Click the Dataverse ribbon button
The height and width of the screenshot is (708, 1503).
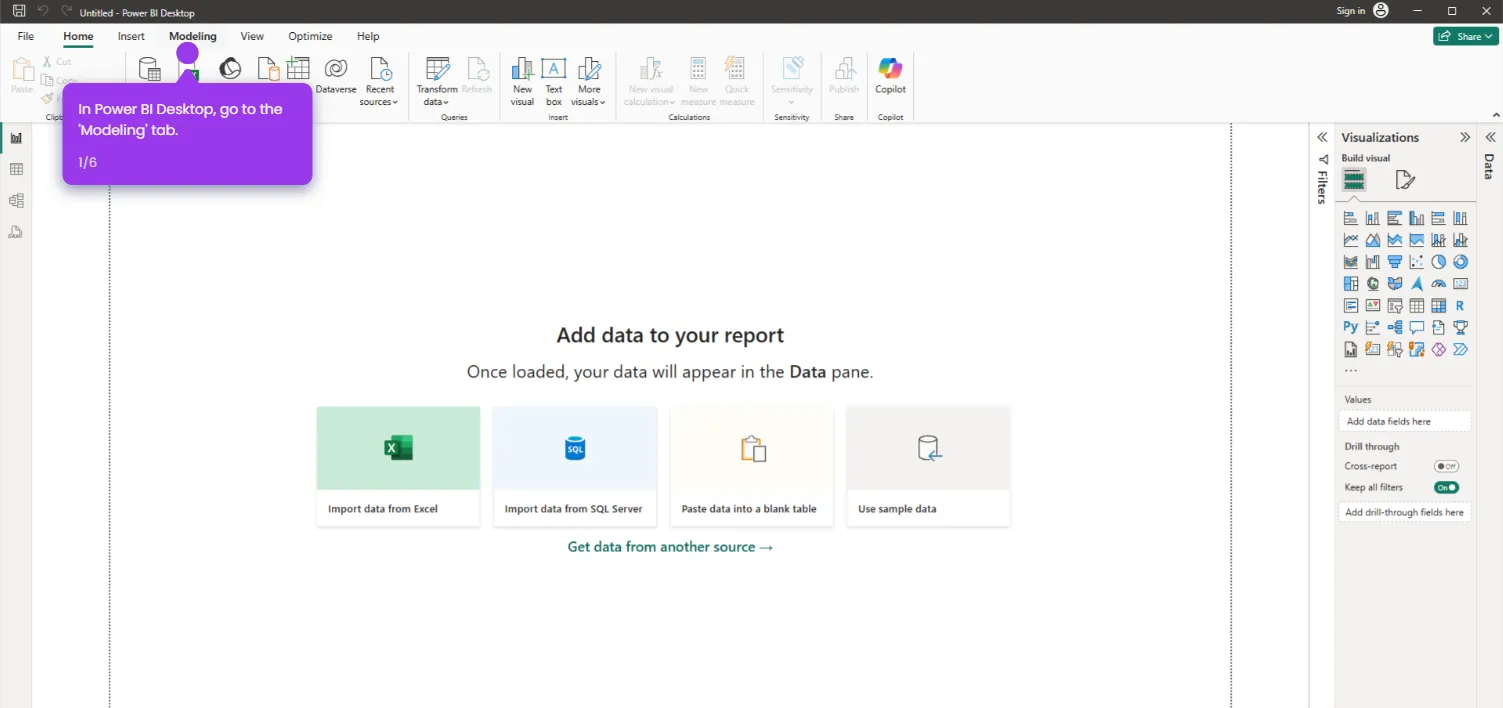click(336, 76)
